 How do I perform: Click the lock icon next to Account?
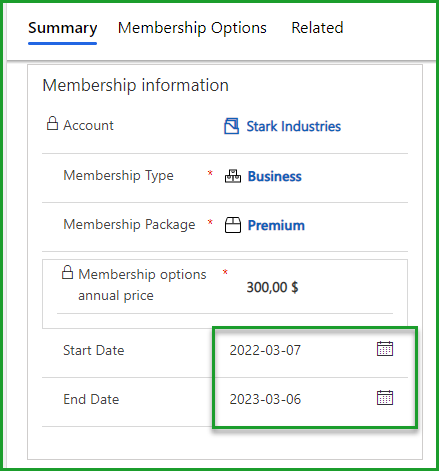pos(52,123)
